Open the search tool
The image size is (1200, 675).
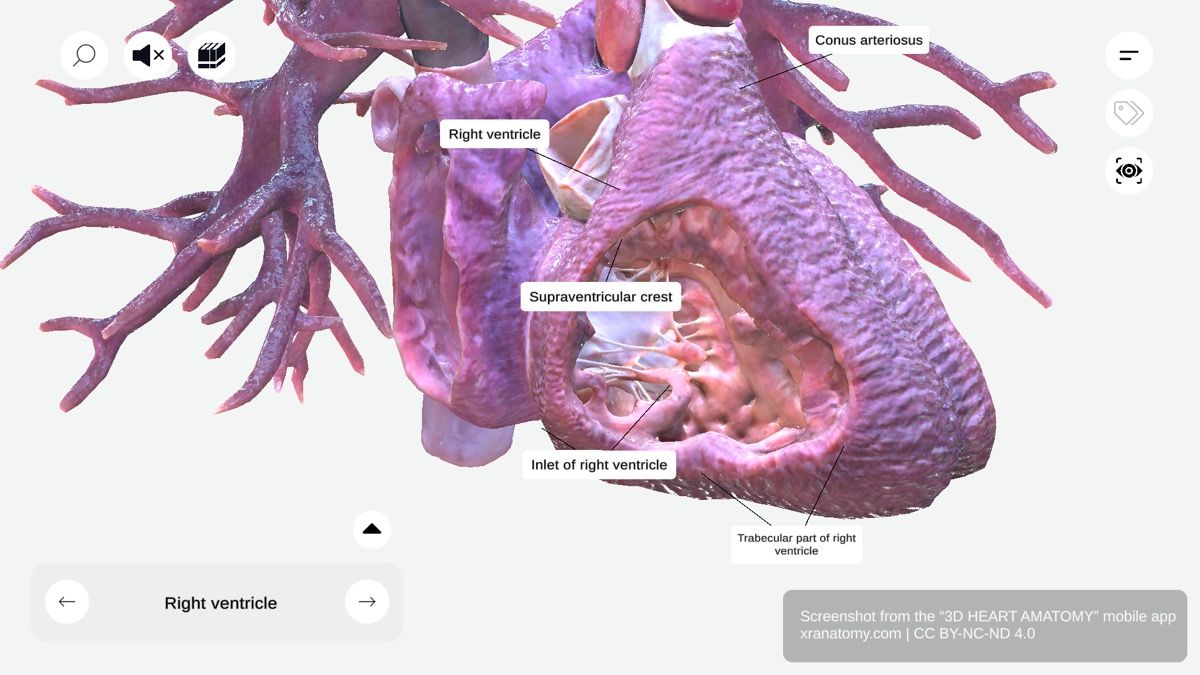(x=84, y=55)
